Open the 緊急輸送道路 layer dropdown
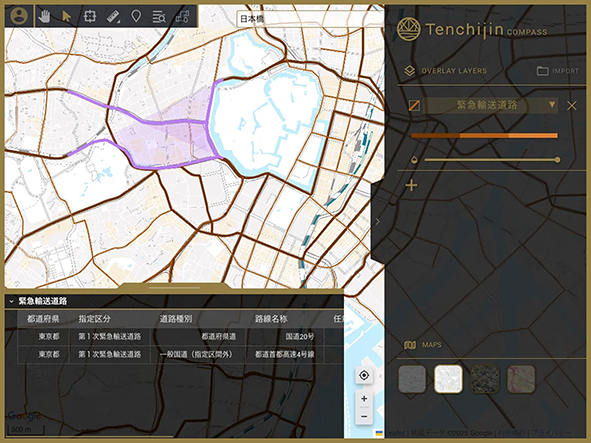This screenshot has height=443, width=591. (x=552, y=104)
